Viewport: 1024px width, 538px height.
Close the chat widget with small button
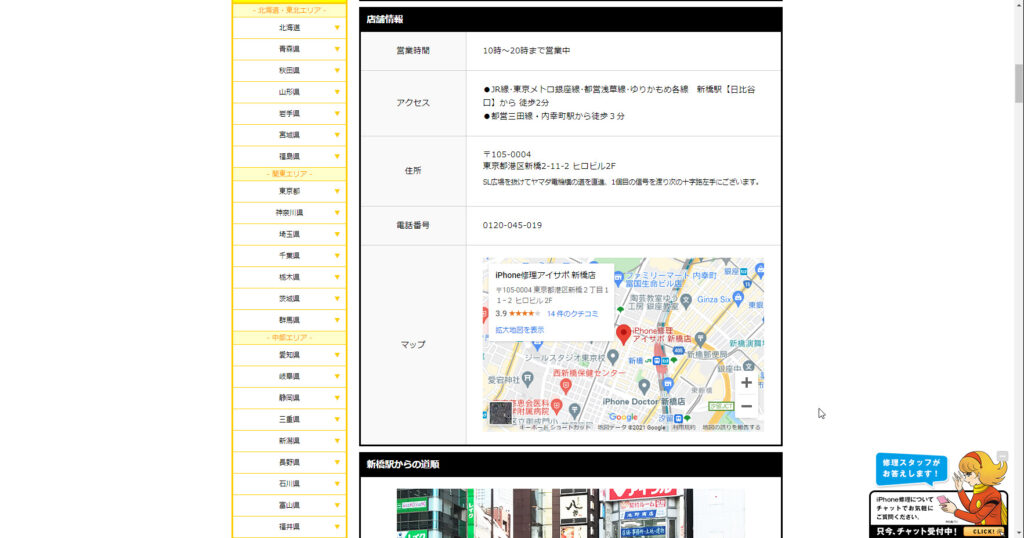point(1002,456)
